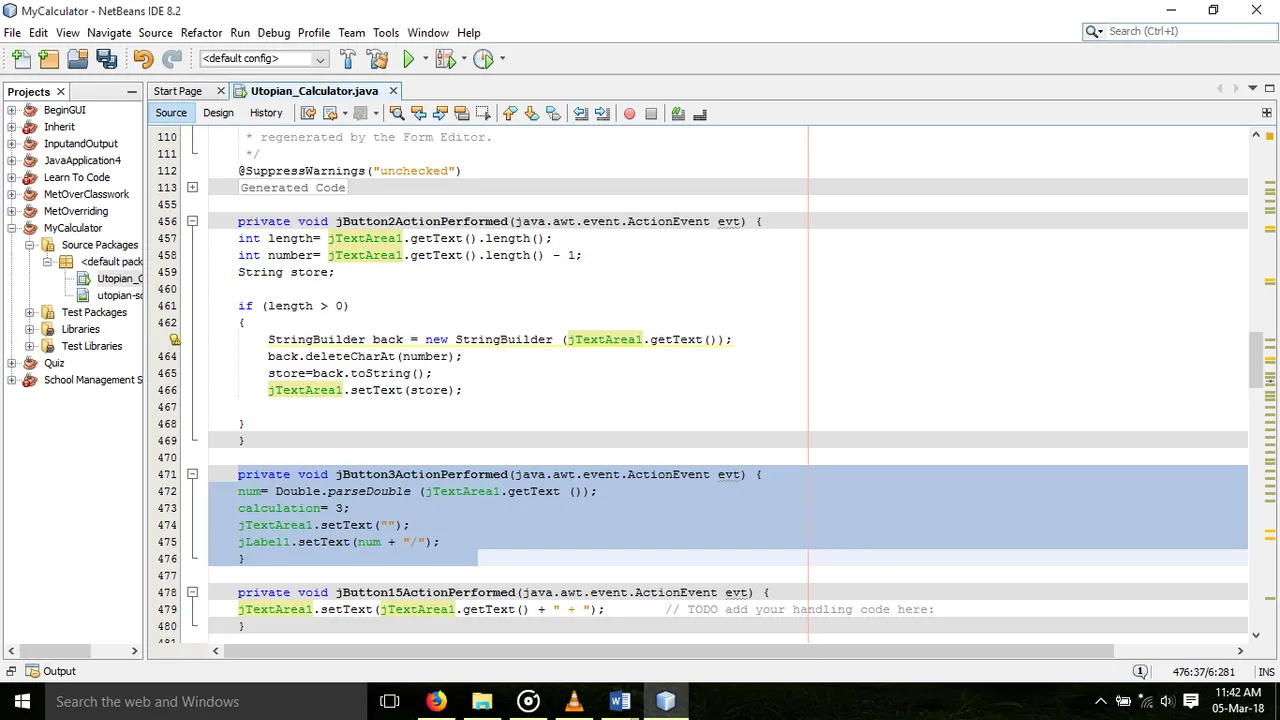Expand the BeginGUI project node
1280x720 pixels.
tap(12, 110)
